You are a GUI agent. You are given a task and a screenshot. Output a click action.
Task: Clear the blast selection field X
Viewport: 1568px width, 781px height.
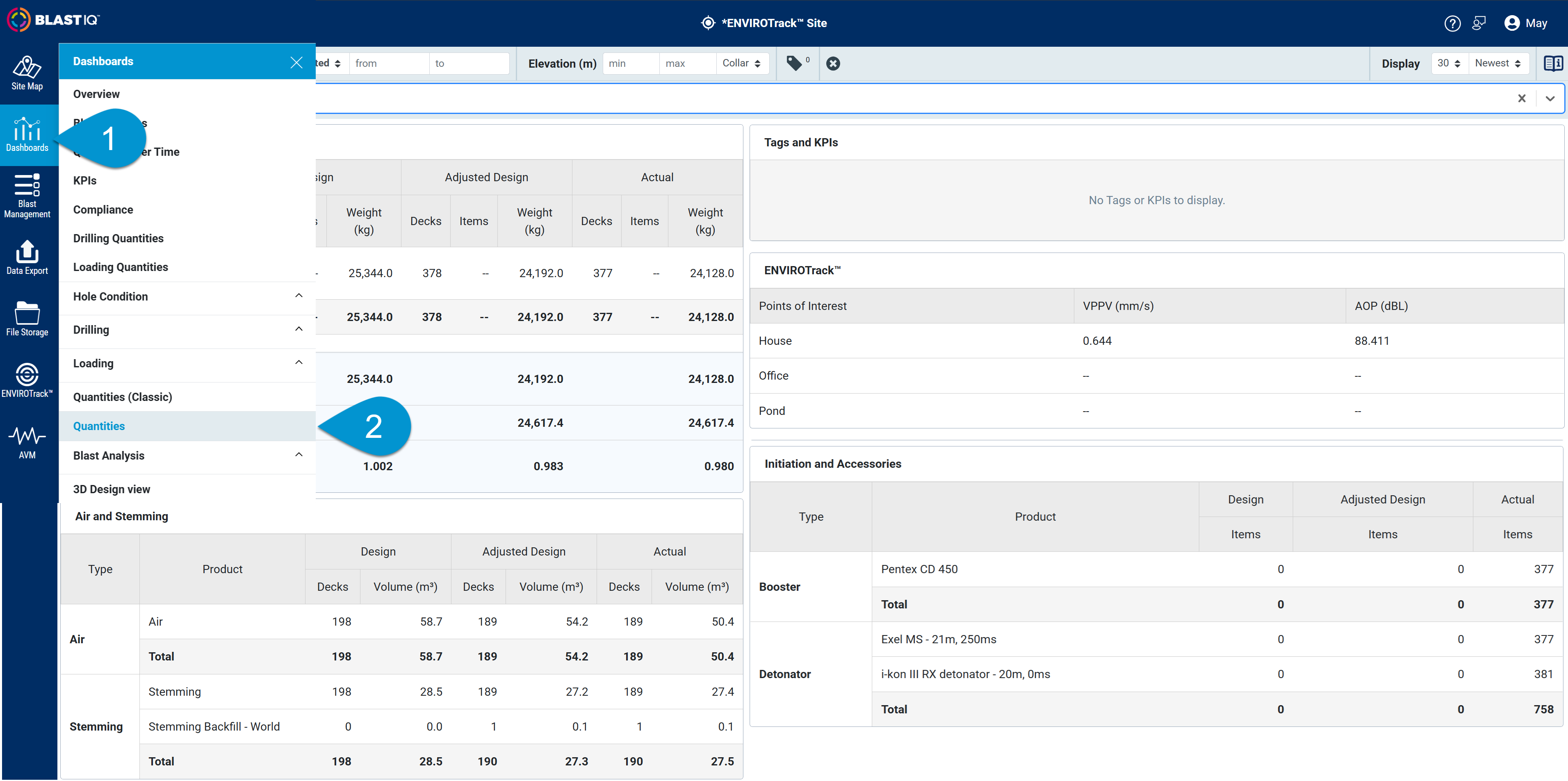click(1521, 98)
